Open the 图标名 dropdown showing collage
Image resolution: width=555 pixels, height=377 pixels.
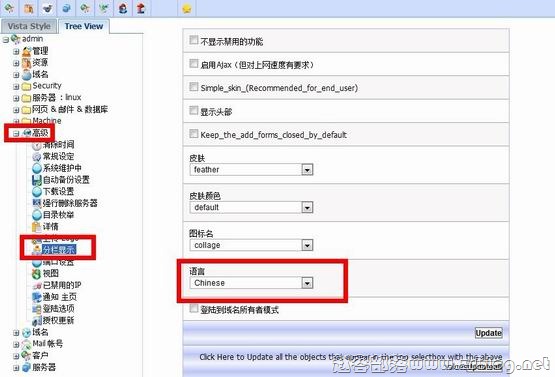pos(251,245)
